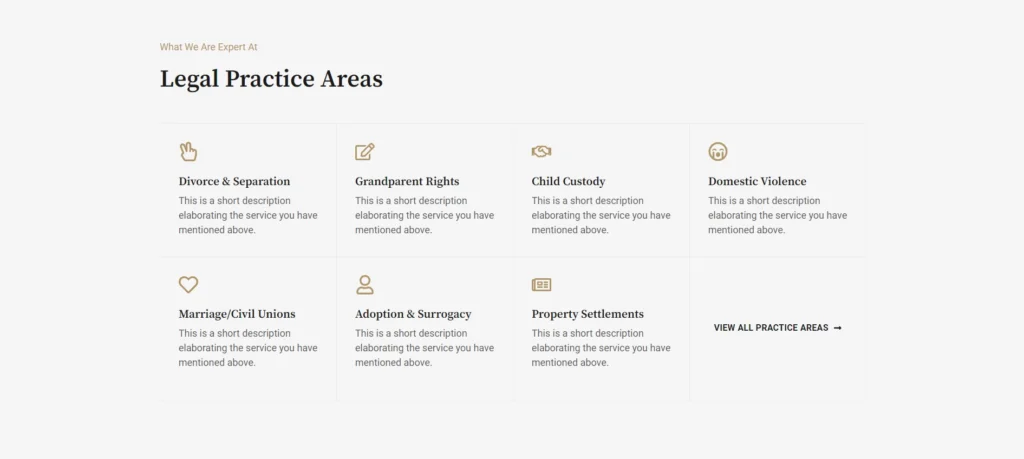Open the Divorce & Separation heading

(x=234, y=182)
